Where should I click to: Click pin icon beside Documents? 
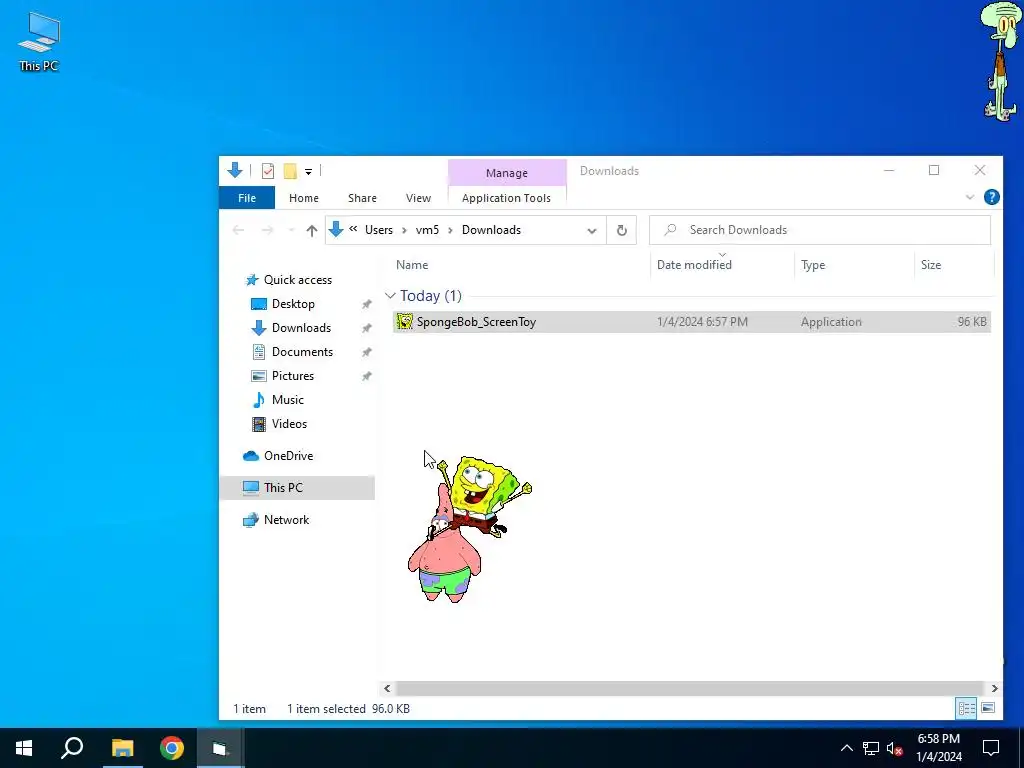pyautogui.click(x=367, y=353)
